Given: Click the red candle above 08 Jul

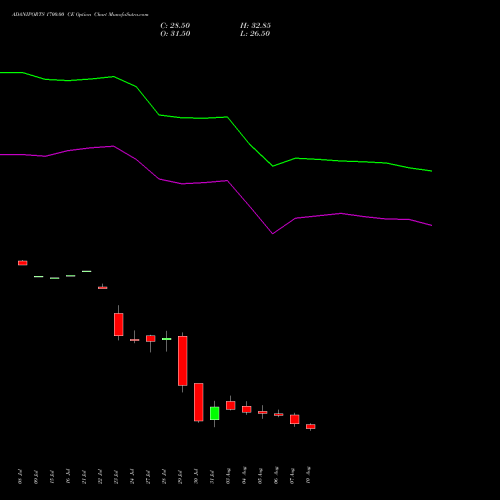Looking at the screenshot, I should pos(23,263).
